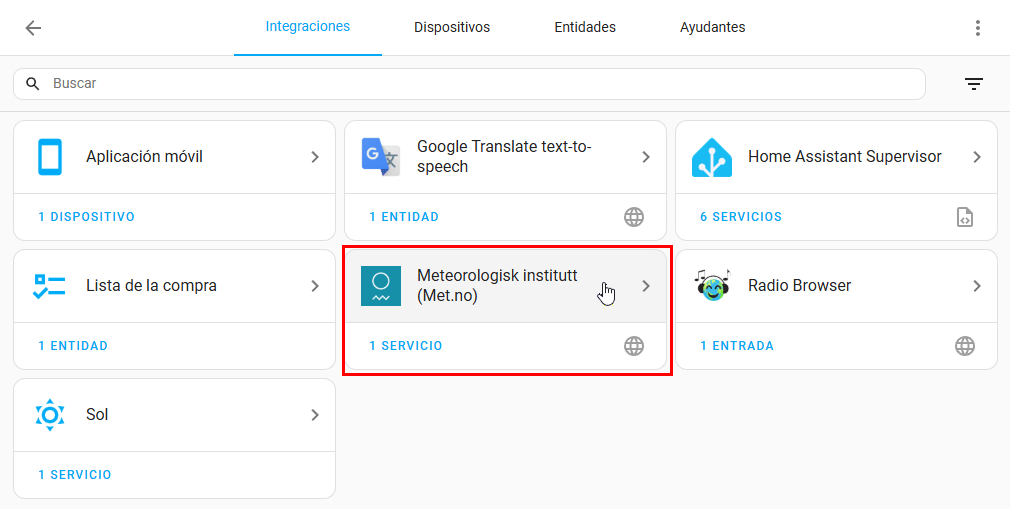Expand the Radio Browser chevron
The height and width of the screenshot is (509, 1010).
coord(977,286)
